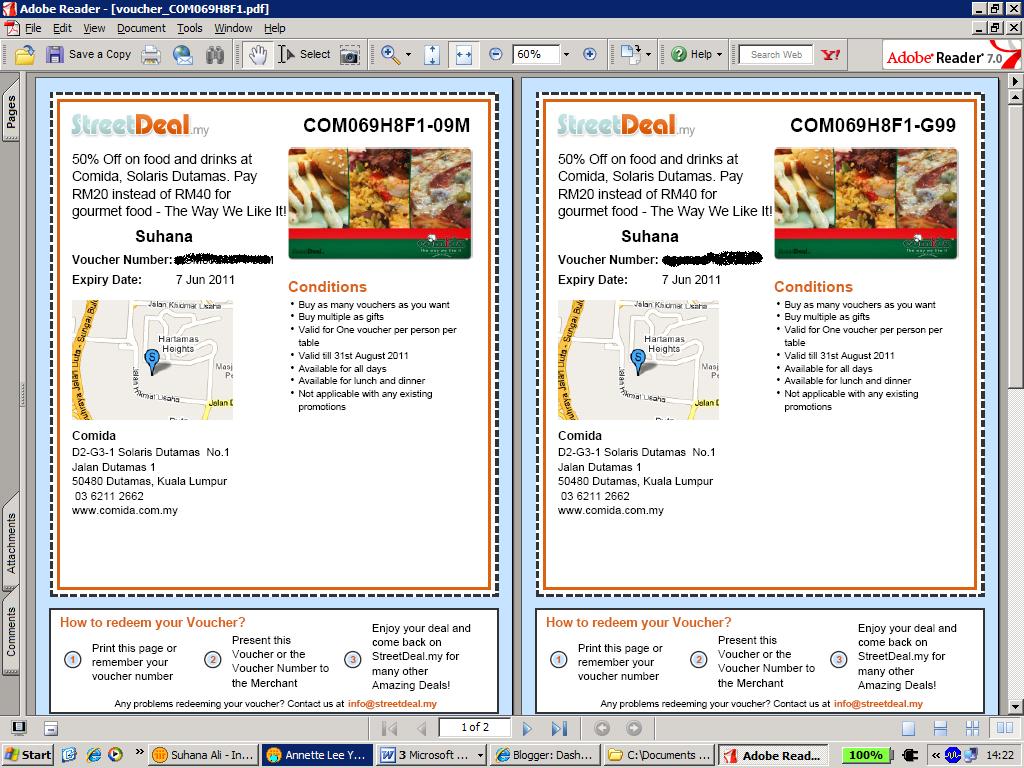Click the page number field 1 of 2
The height and width of the screenshot is (768, 1024).
475,727
